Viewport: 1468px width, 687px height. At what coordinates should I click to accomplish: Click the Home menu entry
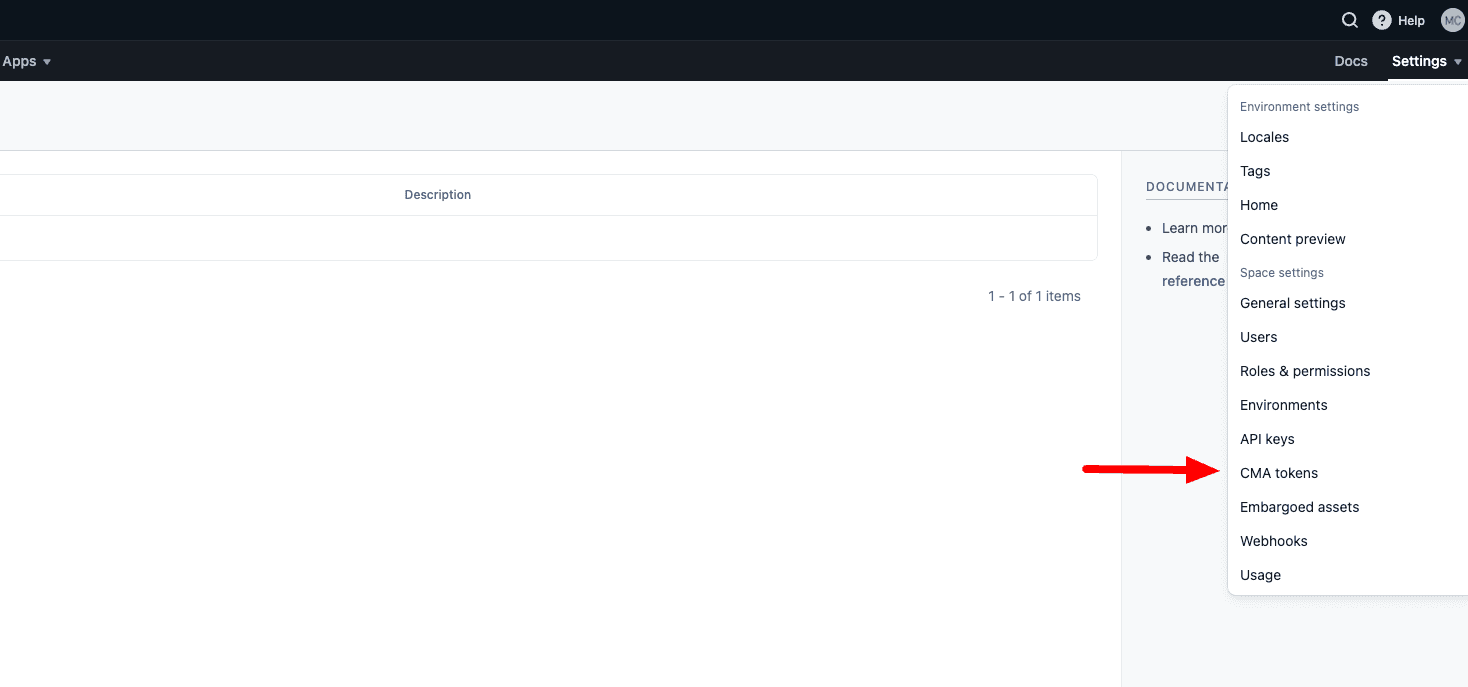pos(1258,204)
